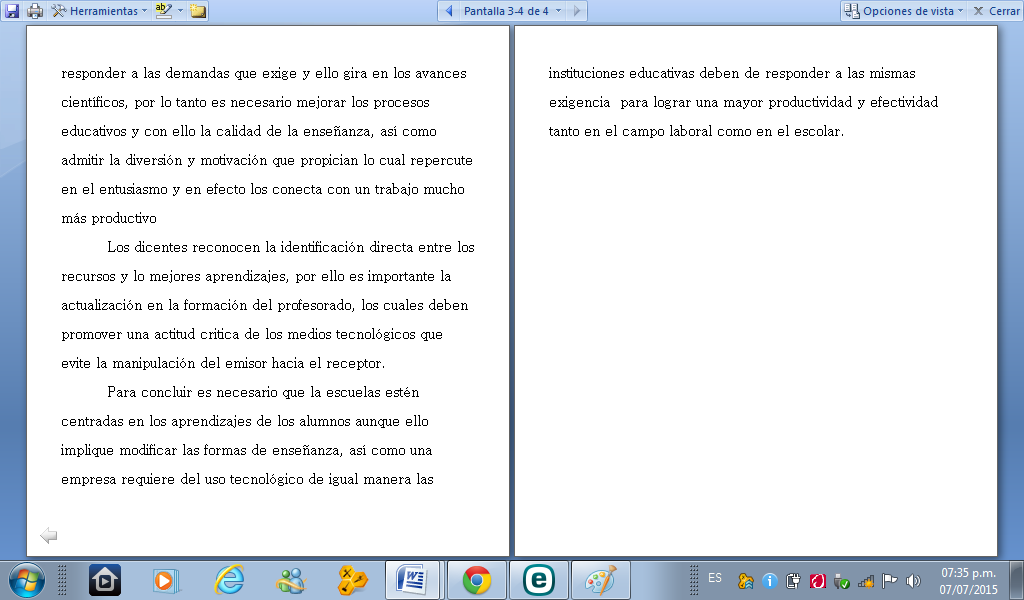Screen dimensions: 1024x600
Task: Open Opciones de vista menu
Action: tap(903, 11)
